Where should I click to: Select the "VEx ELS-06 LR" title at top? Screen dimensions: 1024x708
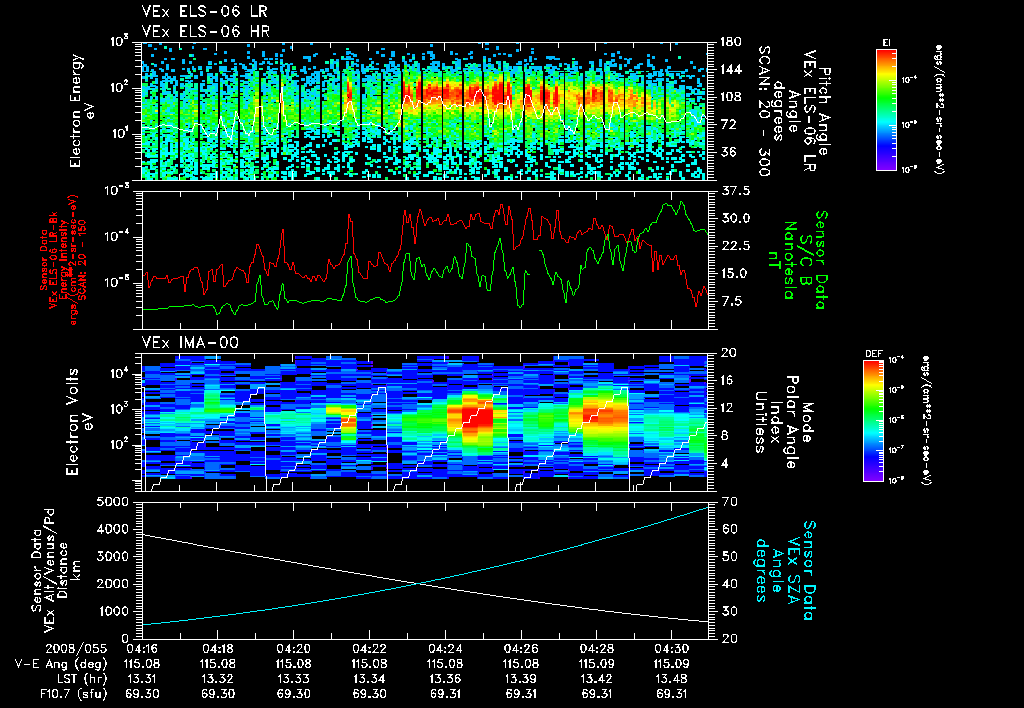pyautogui.click(x=204, y=11)
